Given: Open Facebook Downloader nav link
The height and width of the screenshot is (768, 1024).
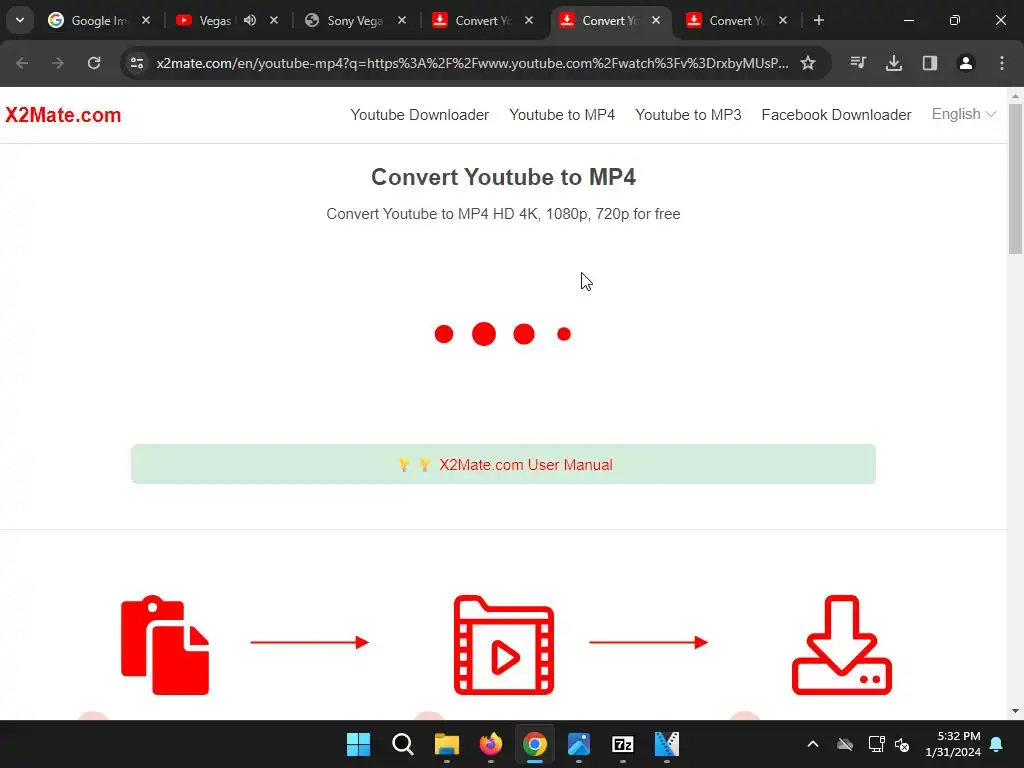Looking at the screenshot, I should [x=836, y=115].
